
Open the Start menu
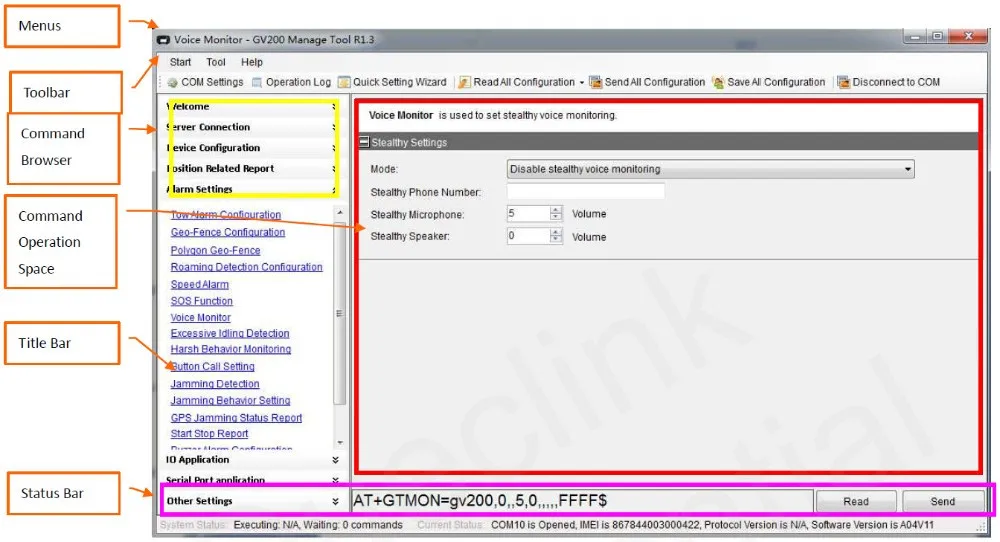tap(180, 62)
